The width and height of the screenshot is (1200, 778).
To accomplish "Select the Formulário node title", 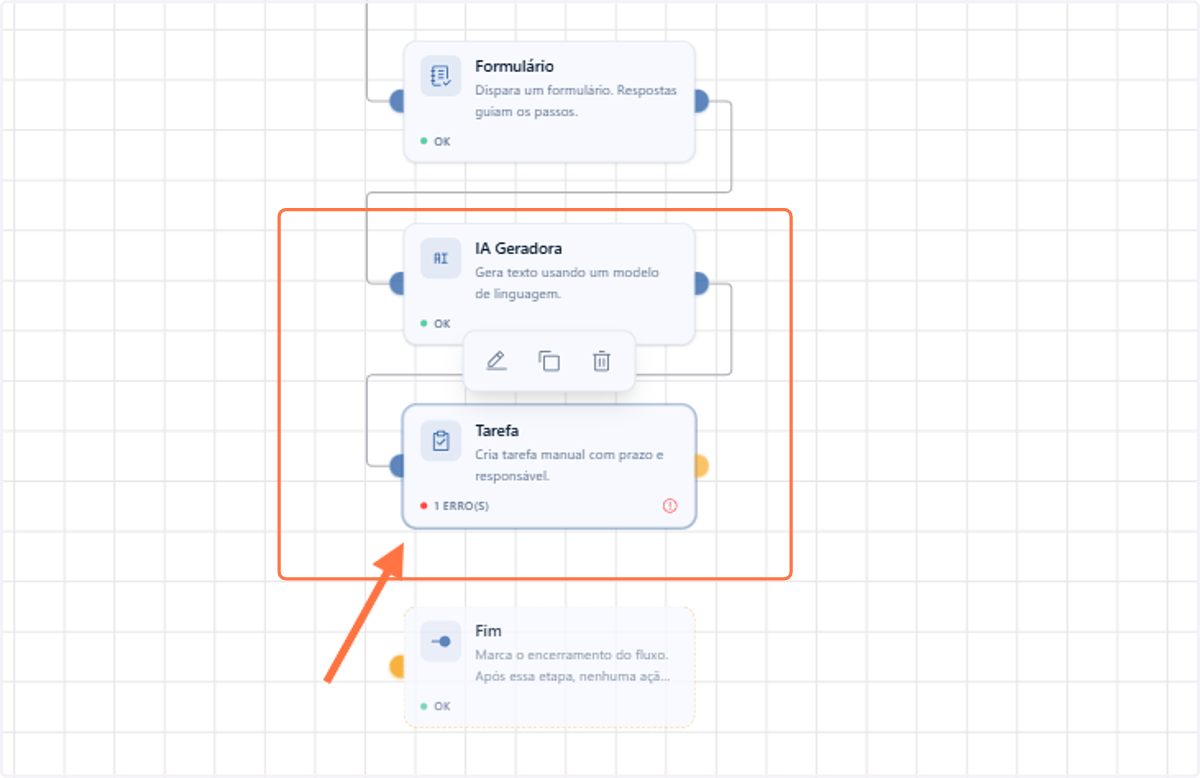I will pos(514,67).
